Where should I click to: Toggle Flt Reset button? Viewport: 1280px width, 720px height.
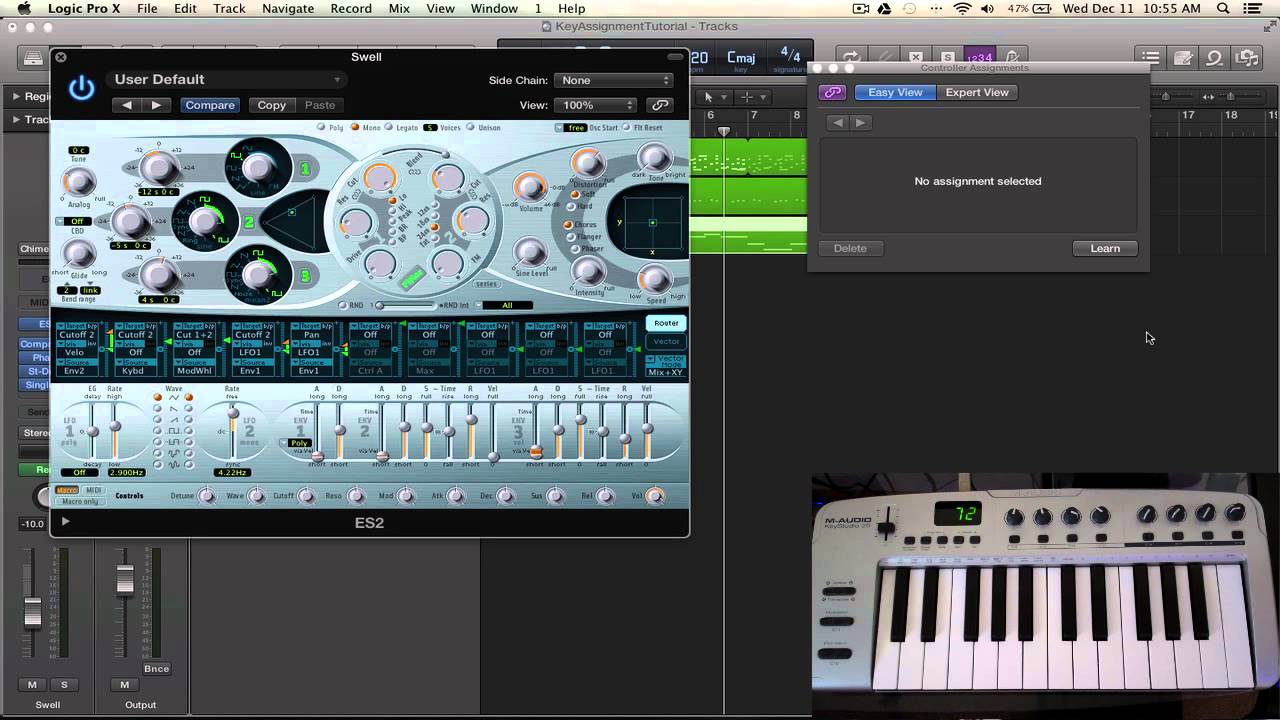(641, 128)
